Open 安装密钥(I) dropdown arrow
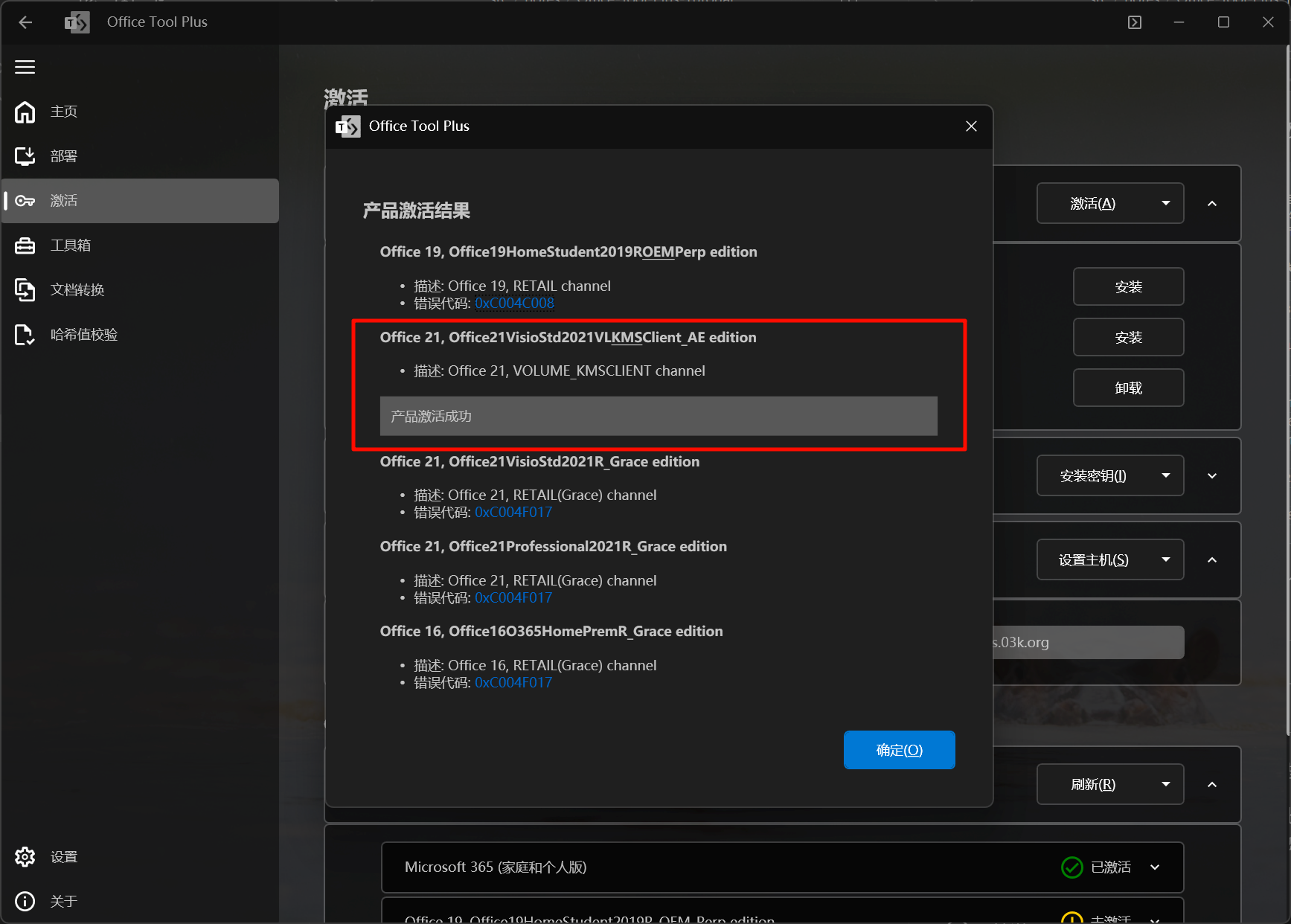 click(x=1165, y=476)
